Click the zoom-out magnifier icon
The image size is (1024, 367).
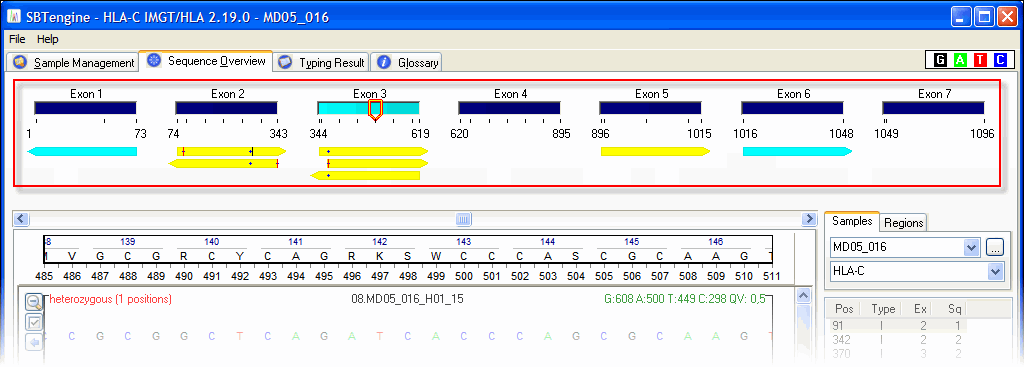[x=33, y=302]
